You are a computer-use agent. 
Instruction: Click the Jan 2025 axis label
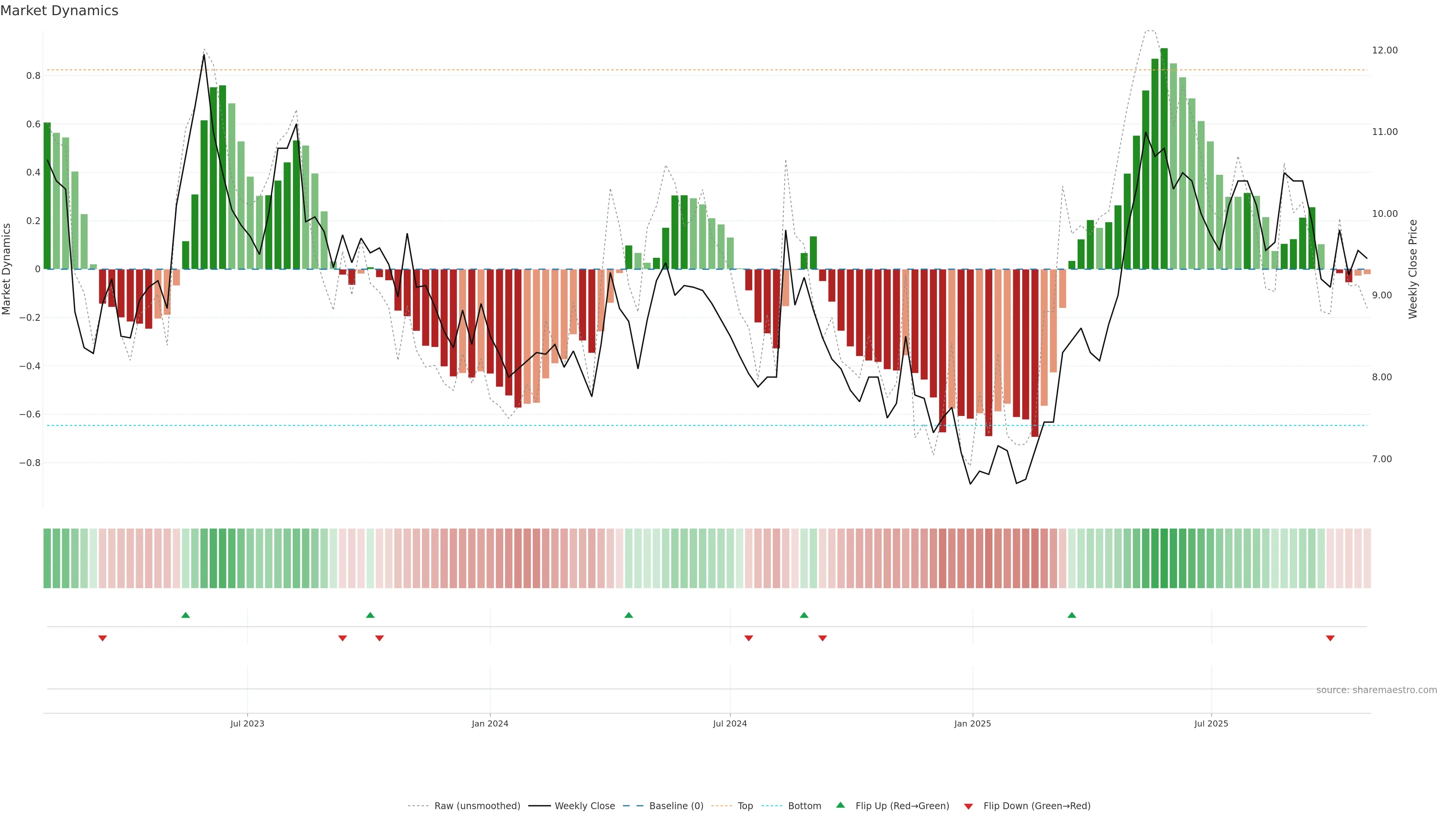[x=972, y=723]
